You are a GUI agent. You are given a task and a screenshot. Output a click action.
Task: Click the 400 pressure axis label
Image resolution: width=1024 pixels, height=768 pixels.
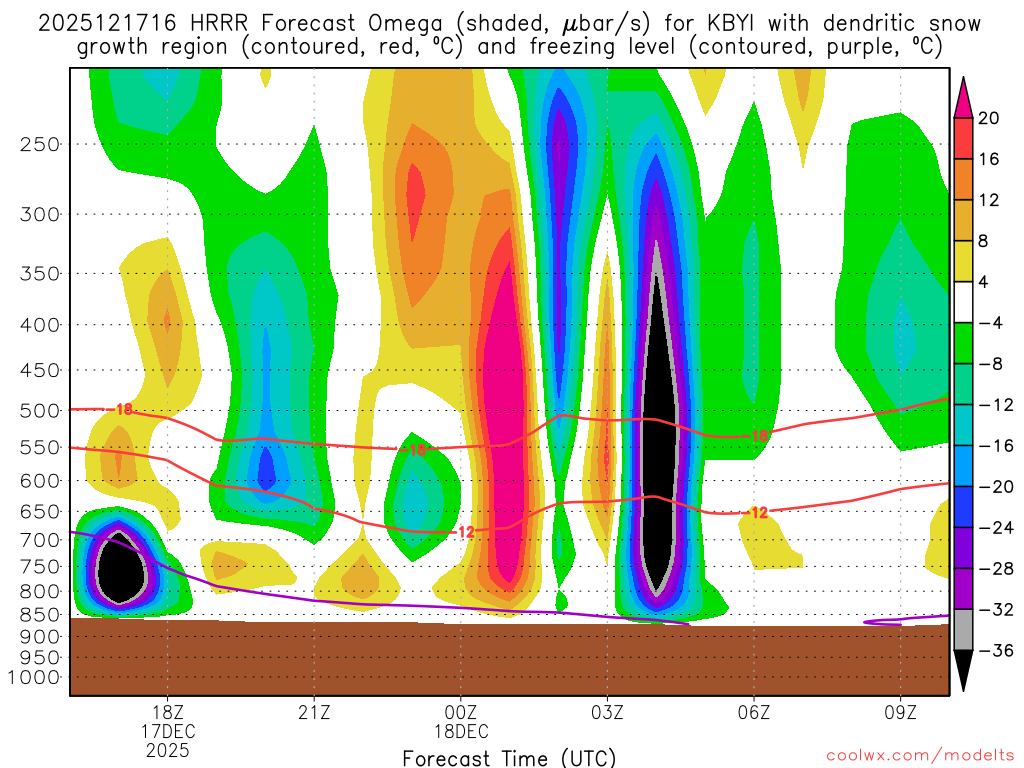40,325
